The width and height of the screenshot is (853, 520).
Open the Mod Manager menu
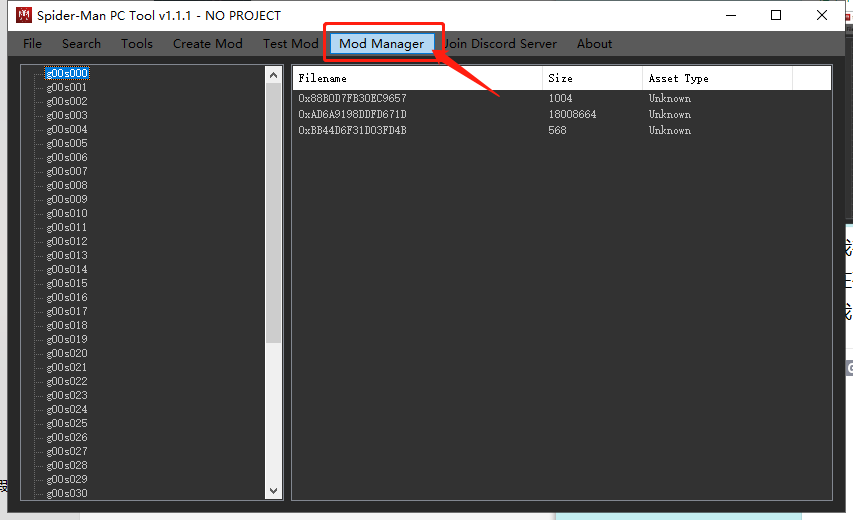coord(381,43)
